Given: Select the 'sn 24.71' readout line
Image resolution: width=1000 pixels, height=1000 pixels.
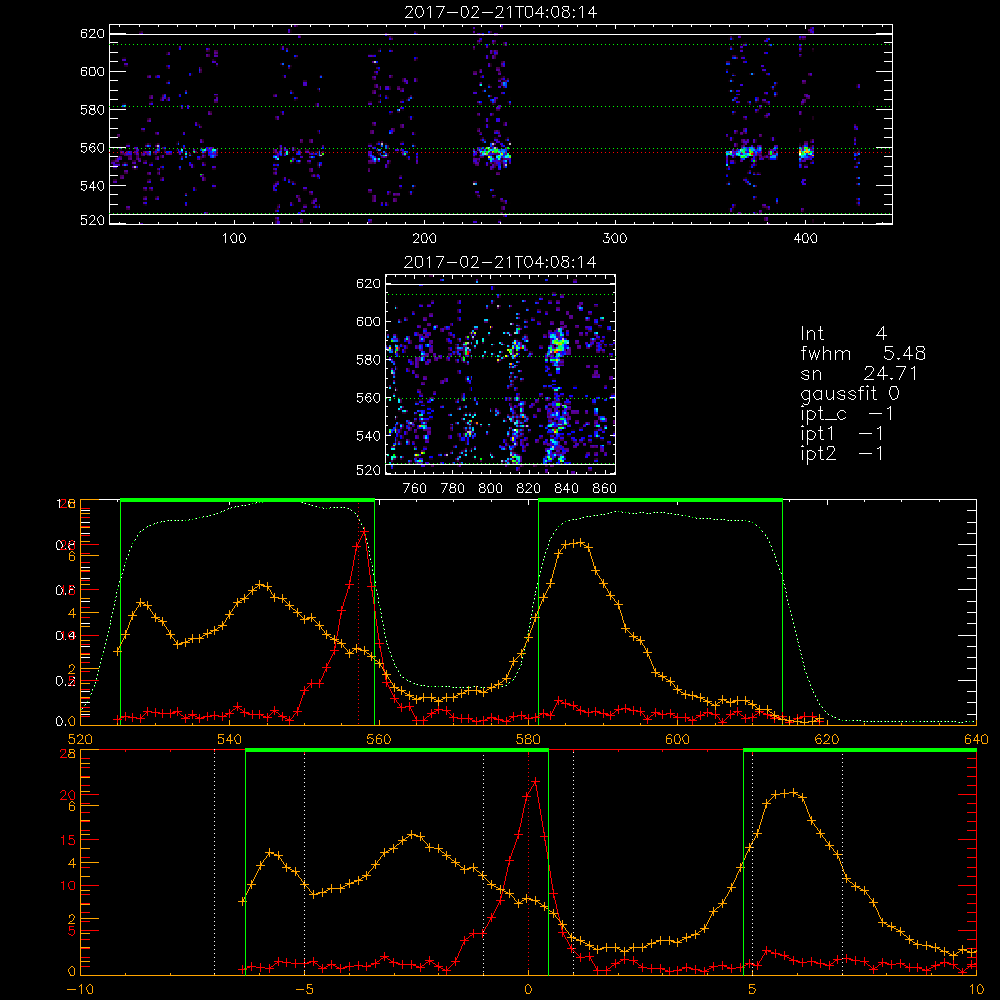Looking at the screenshot, I should [x=859, y=374].
